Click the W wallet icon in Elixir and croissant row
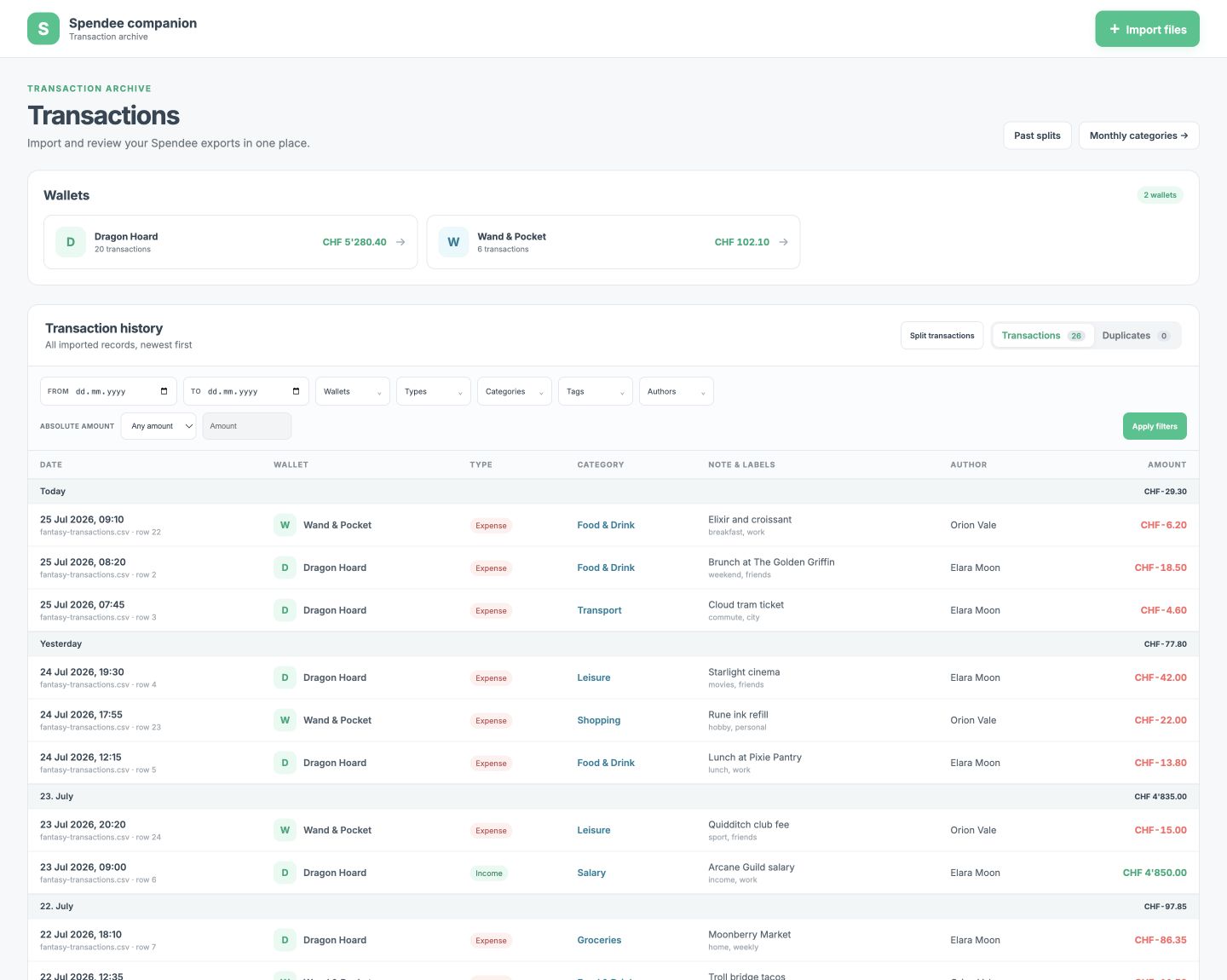The image size is (1227, 980). point(285,525)
